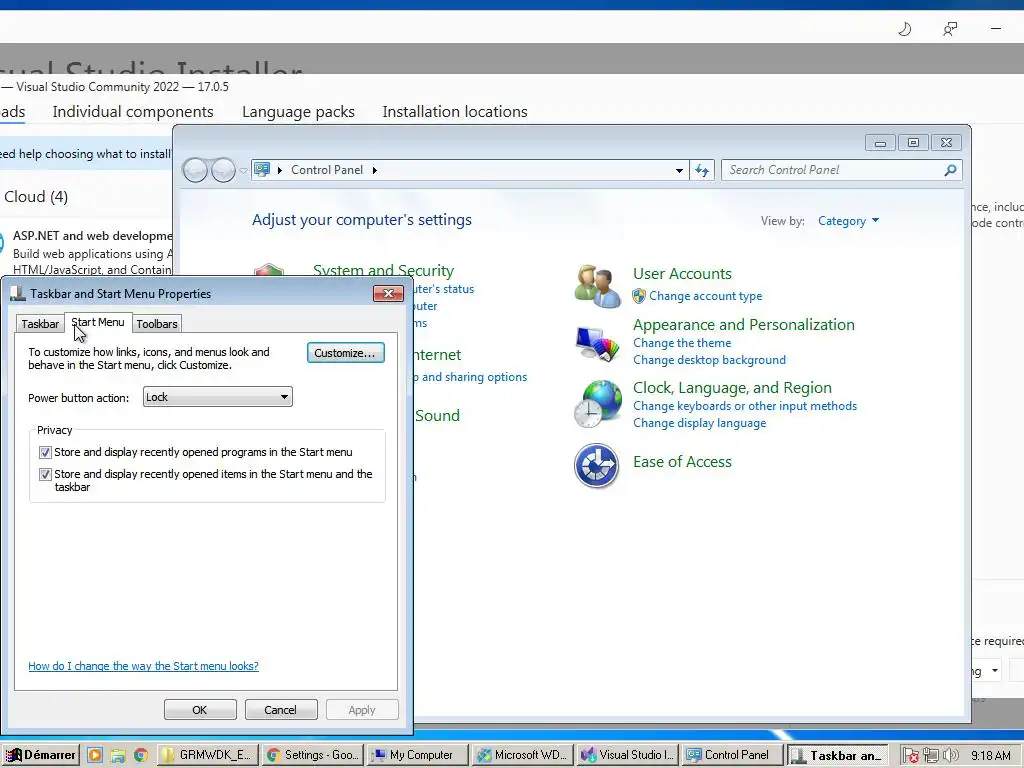Switch to the Control Panel taskbar button

(732, 755)
